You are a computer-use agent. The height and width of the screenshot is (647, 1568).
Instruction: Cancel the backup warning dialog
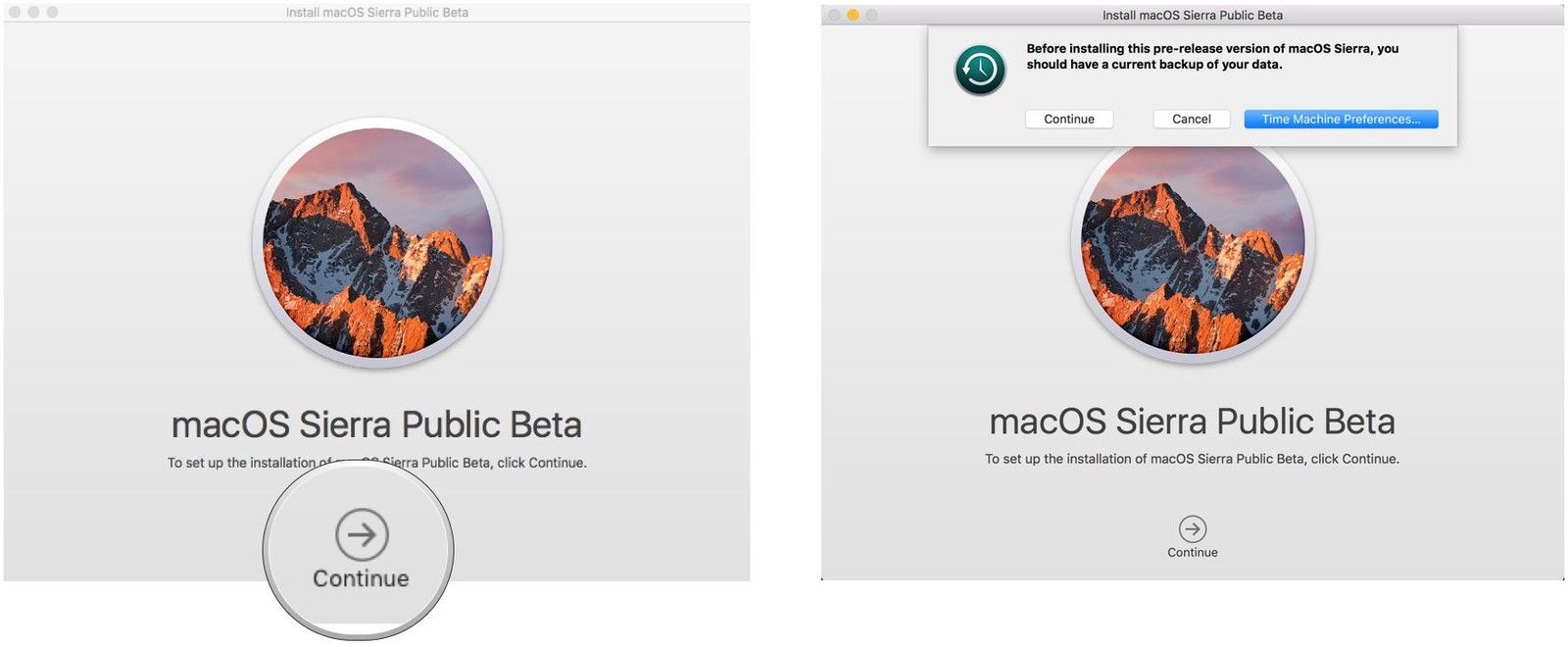click(x=1192, y=119)
